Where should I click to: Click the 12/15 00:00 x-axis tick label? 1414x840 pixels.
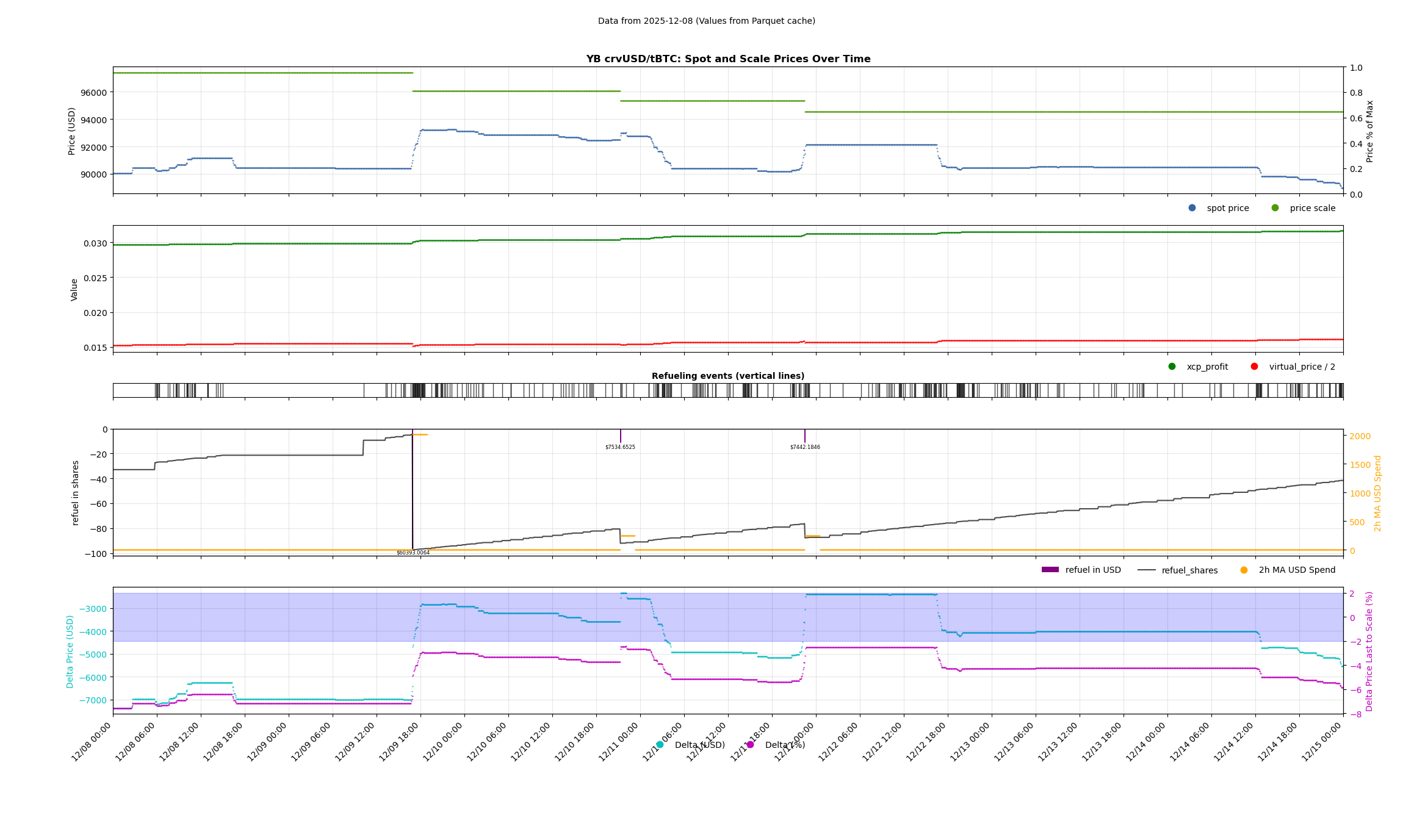(1322, 742)
